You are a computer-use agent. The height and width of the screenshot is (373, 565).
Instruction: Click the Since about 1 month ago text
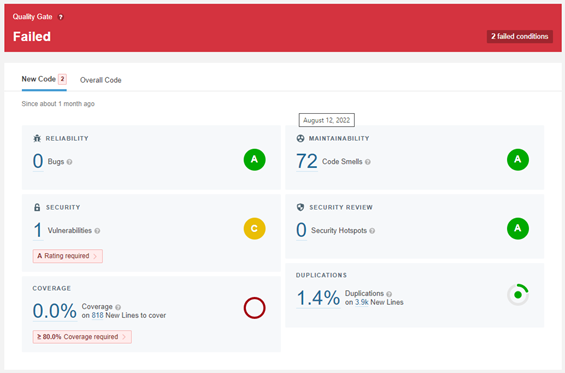(58, 104)
